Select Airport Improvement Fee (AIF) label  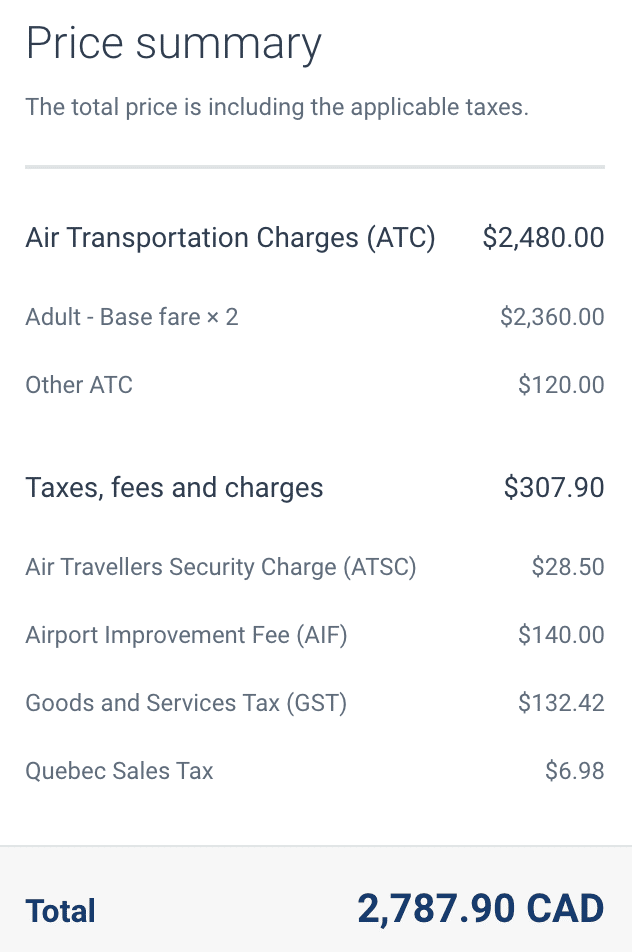(x=186, y=635)
